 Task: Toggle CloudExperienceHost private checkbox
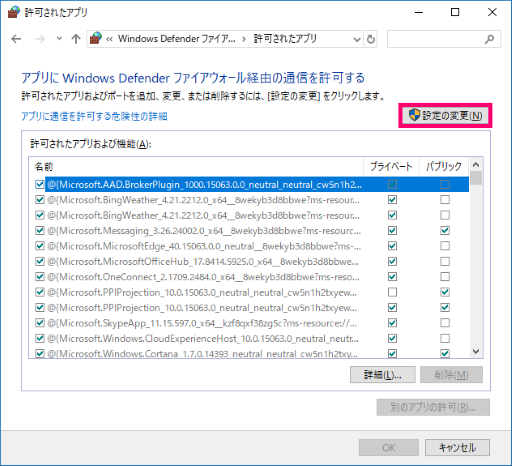click(392, 338)
